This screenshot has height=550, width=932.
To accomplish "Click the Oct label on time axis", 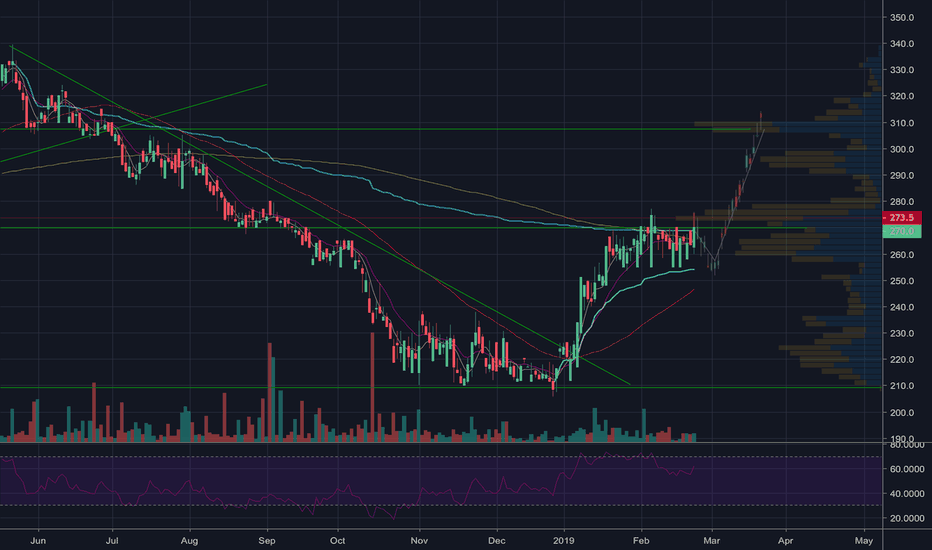I will (x=338, y=540).
